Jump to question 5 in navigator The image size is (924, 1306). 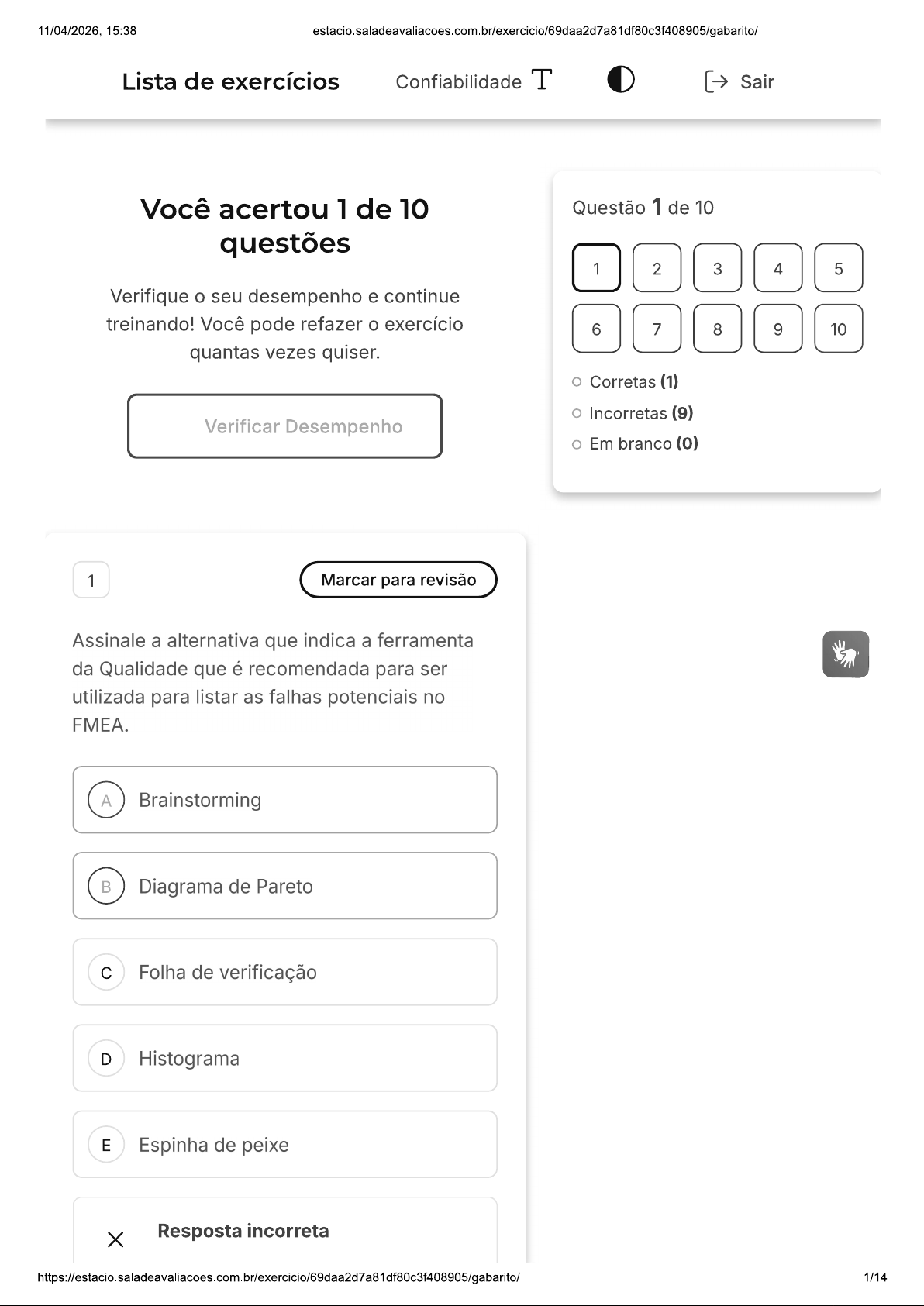coord(838,268)
